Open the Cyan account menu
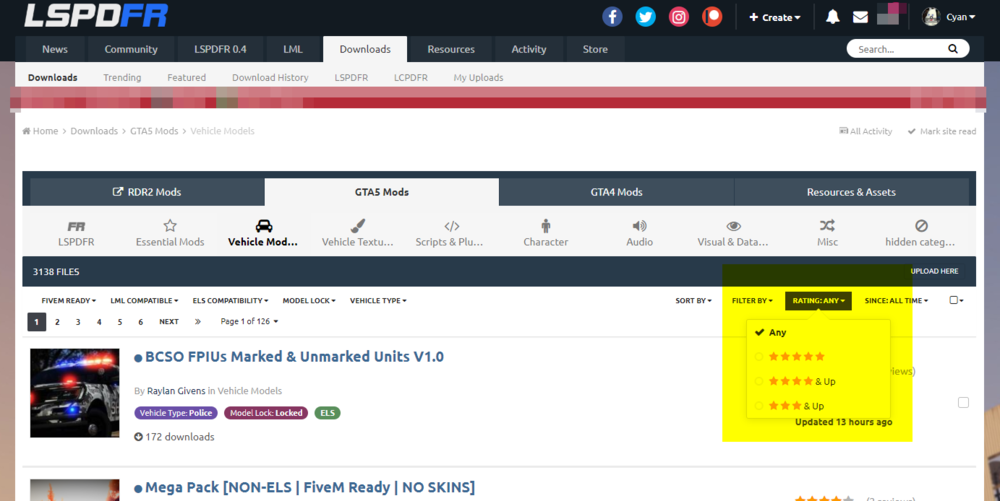The height and width of the screenshot is (501, 1000). 960,17
